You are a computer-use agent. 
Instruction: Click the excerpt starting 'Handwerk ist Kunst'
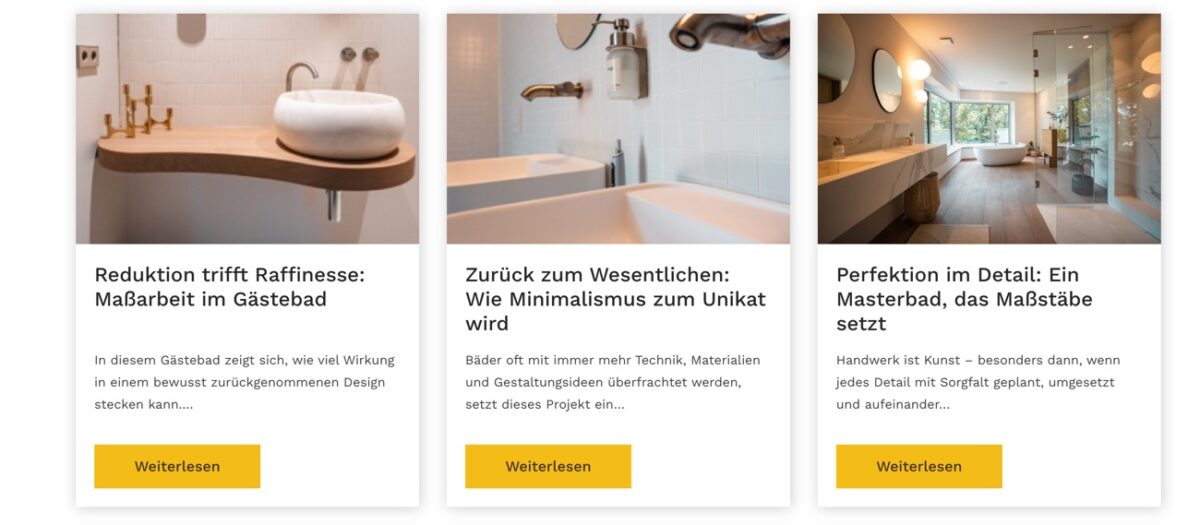(978, 382)
